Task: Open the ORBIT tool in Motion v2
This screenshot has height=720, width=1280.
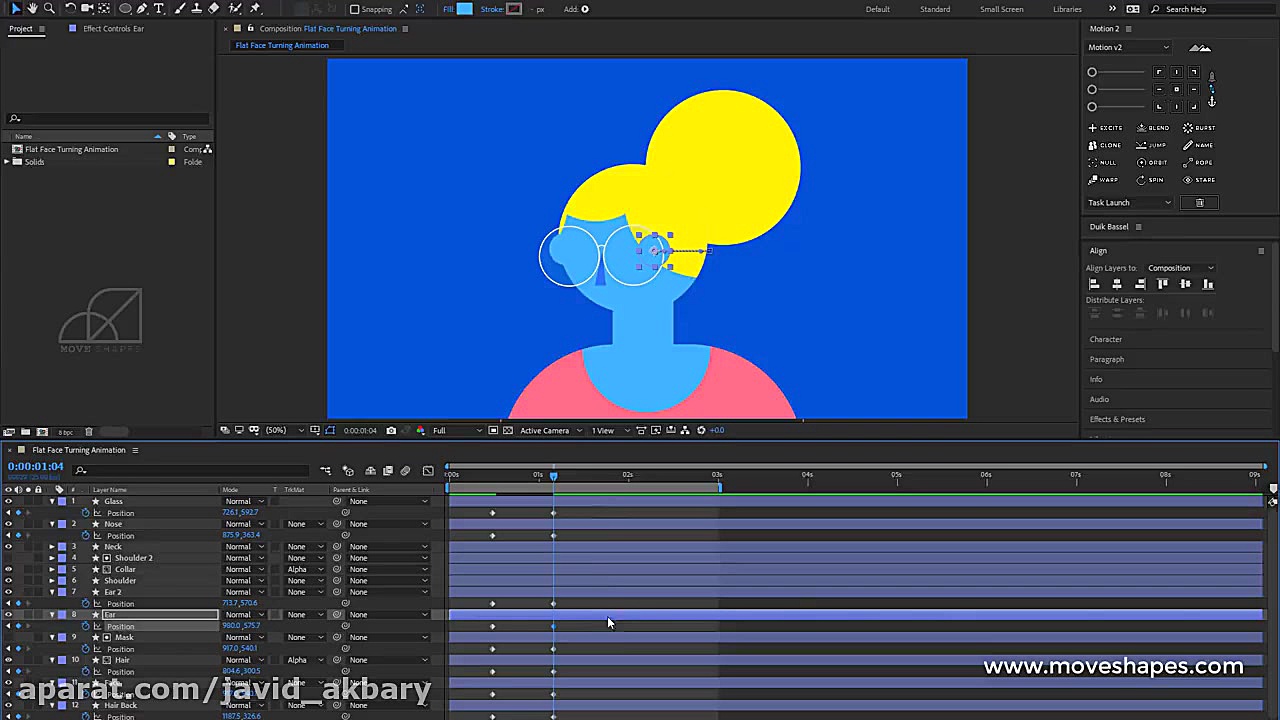Action: pos(1151,162)
